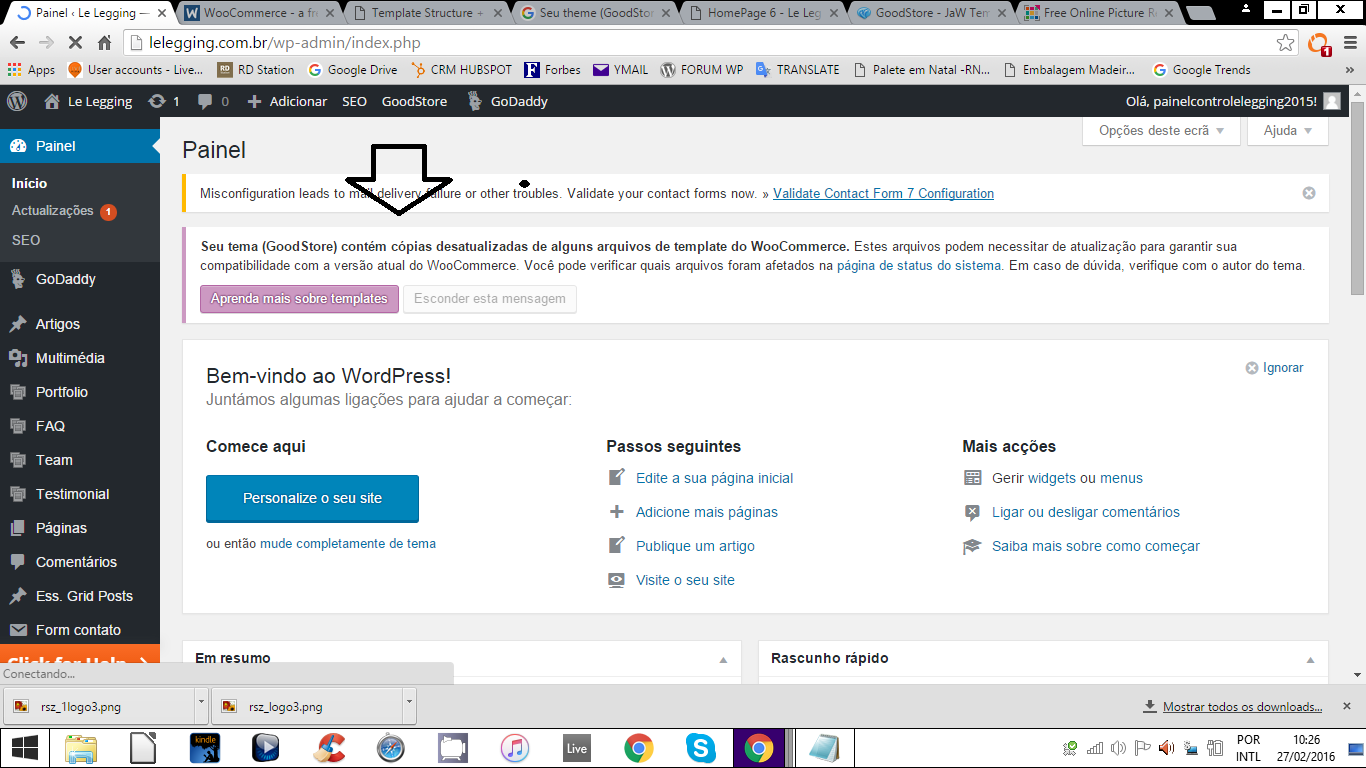Collapse the Rascunho rápido widget
Viewport: 1366px width, 768px height.
pos(1310,660)
